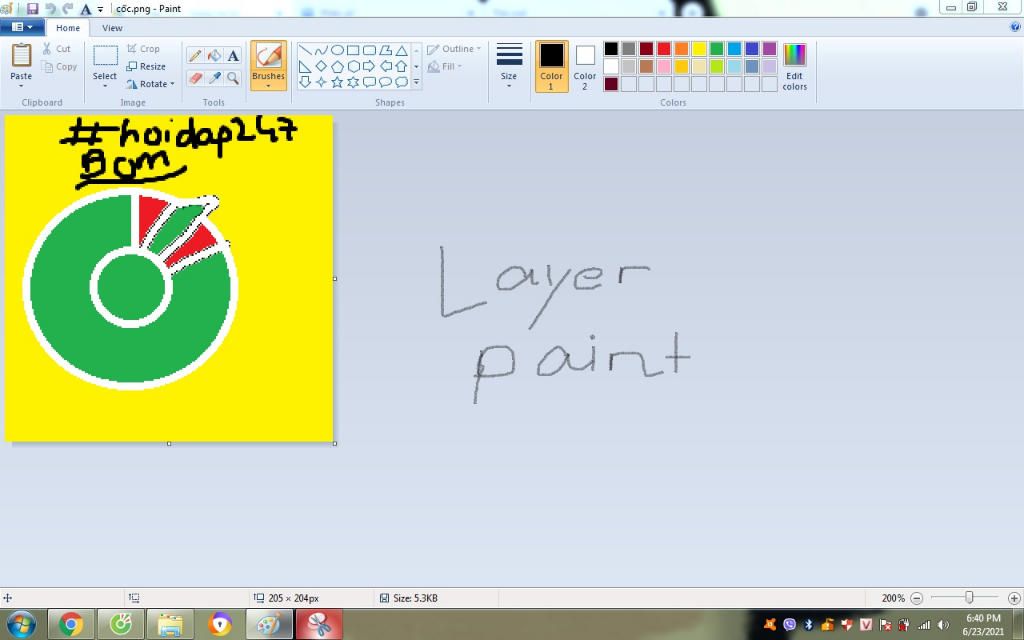Choose the Oval shape
This screenshot has height=640, width=1024.
[337, 50]
